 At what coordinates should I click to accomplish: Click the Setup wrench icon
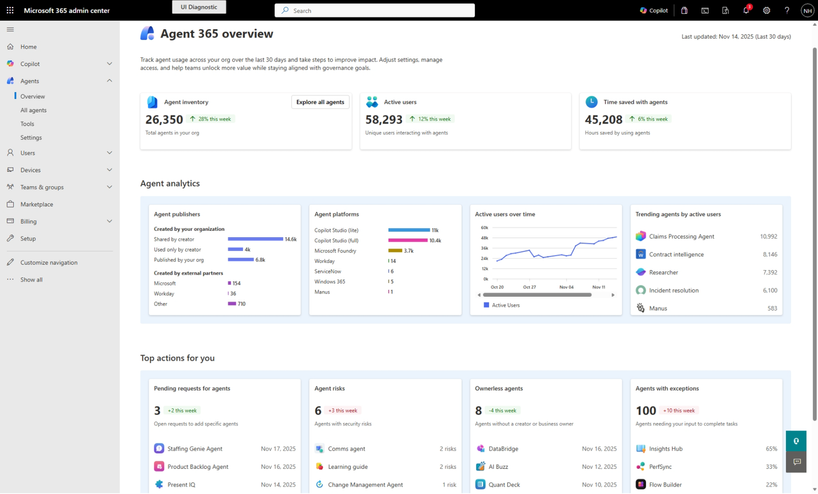coord(10,238)
